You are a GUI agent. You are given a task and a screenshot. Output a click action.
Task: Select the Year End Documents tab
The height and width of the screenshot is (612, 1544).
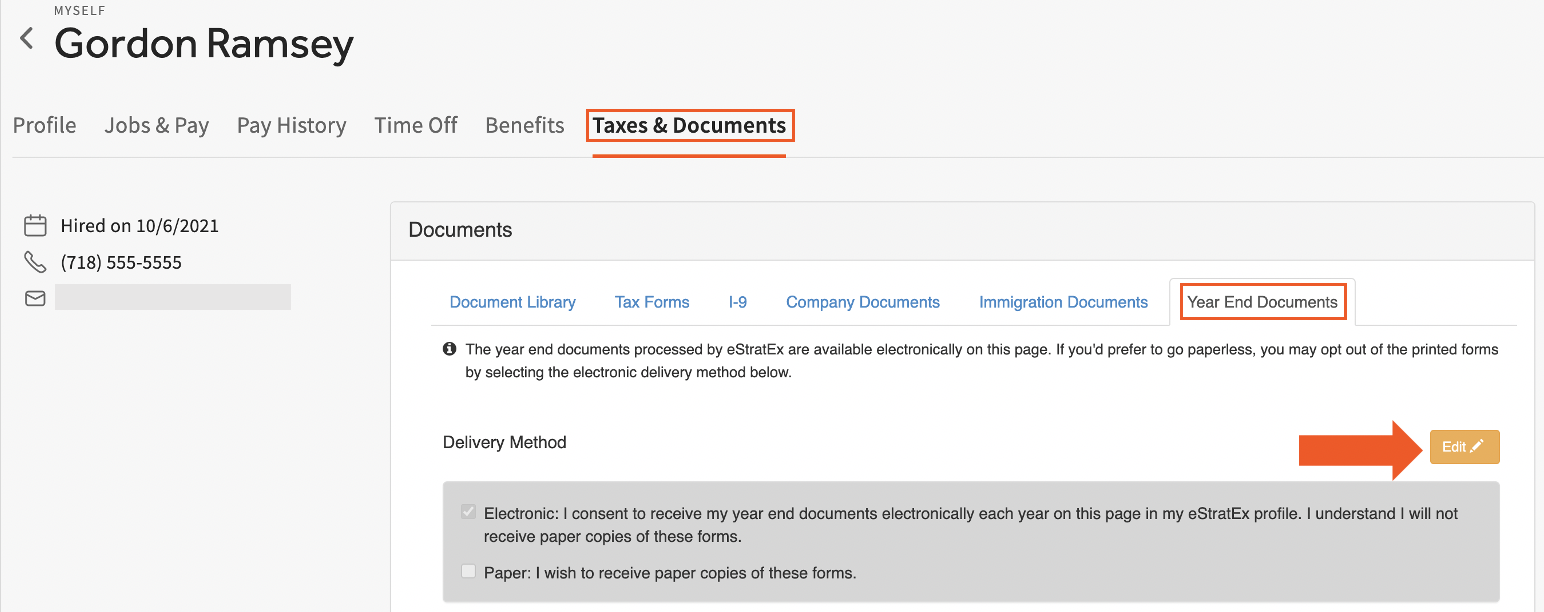(1262, 302)
